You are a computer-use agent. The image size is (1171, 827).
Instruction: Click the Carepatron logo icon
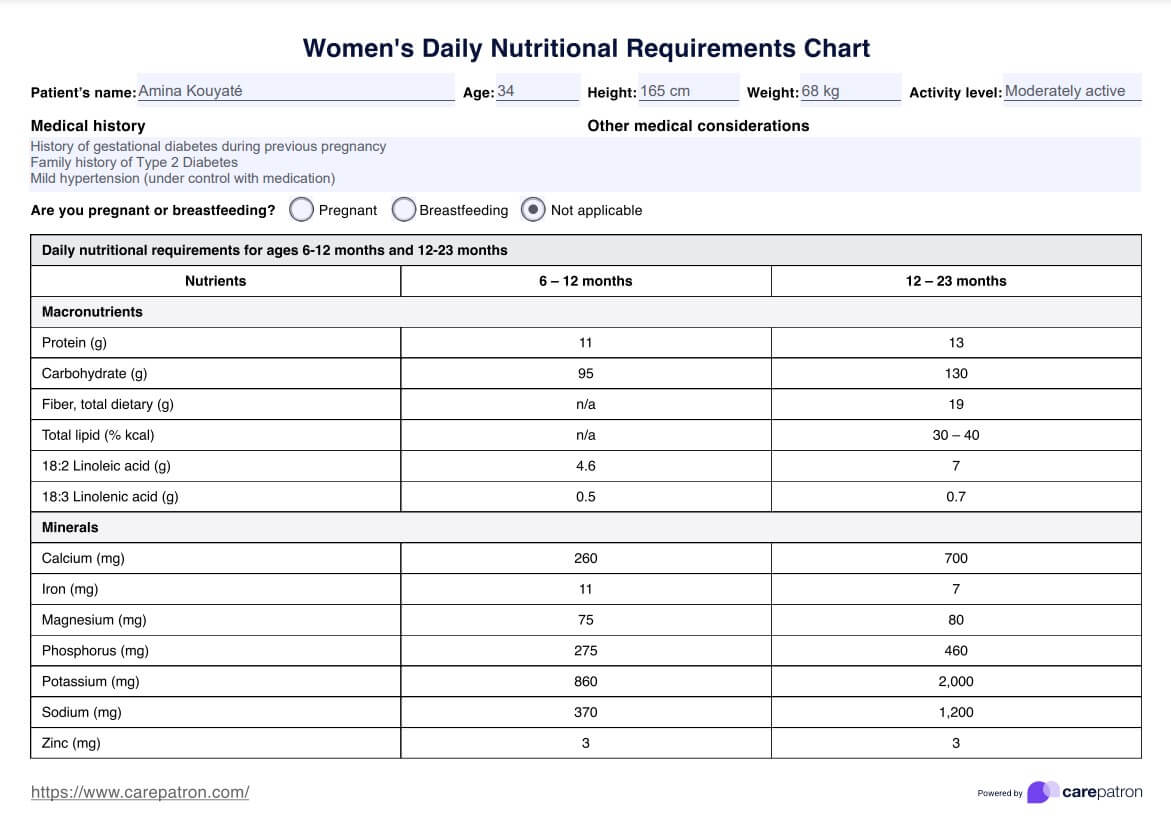[x=1042, y=792]
